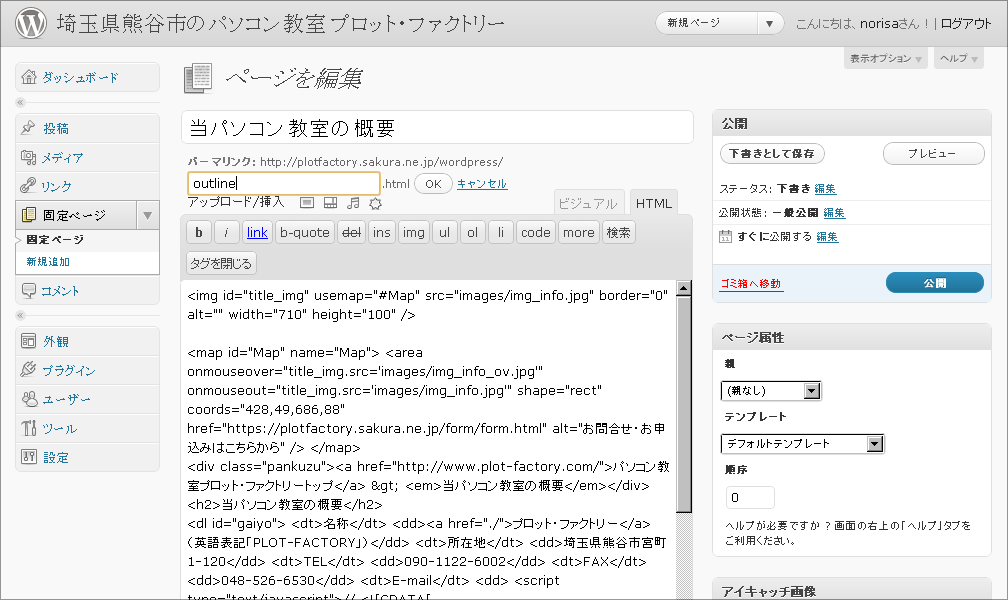
Task: Click the 投稿 pushpin icon
Action: [28, 128]
